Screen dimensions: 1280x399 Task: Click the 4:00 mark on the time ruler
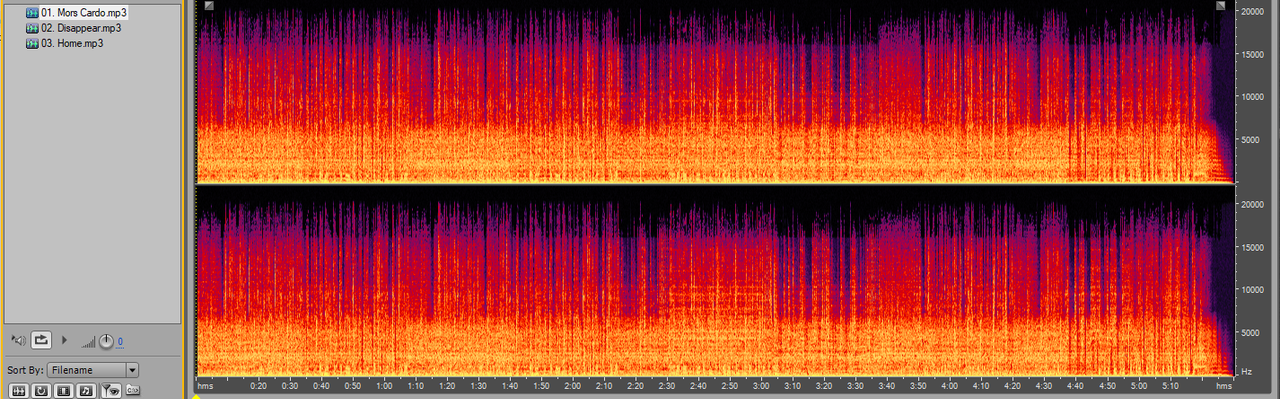point(950,386)
